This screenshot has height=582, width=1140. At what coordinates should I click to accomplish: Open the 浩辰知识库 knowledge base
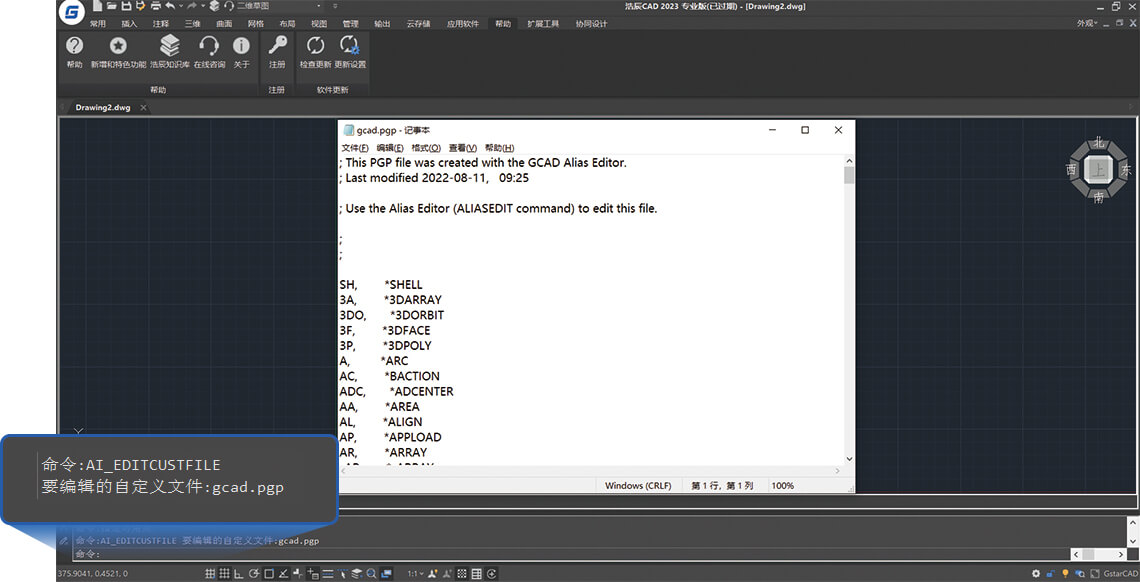pyautogui.click(x=169, y=52)
